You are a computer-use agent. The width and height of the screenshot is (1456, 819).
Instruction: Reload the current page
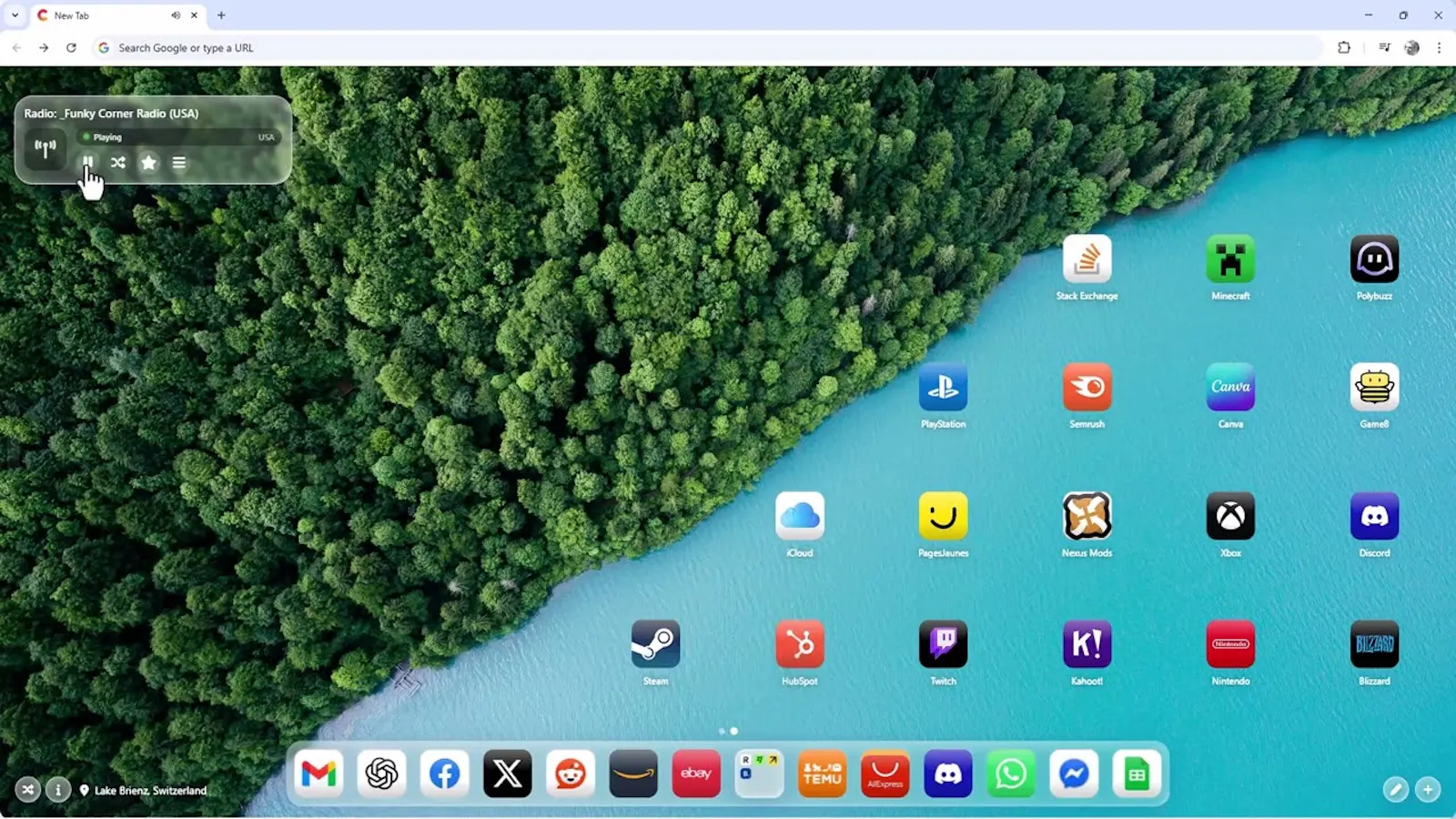tap(71, 47)
